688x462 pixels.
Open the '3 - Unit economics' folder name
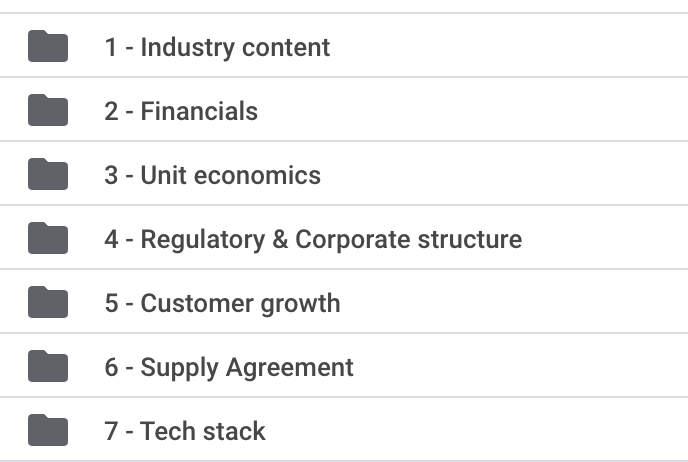pos(212,175)
